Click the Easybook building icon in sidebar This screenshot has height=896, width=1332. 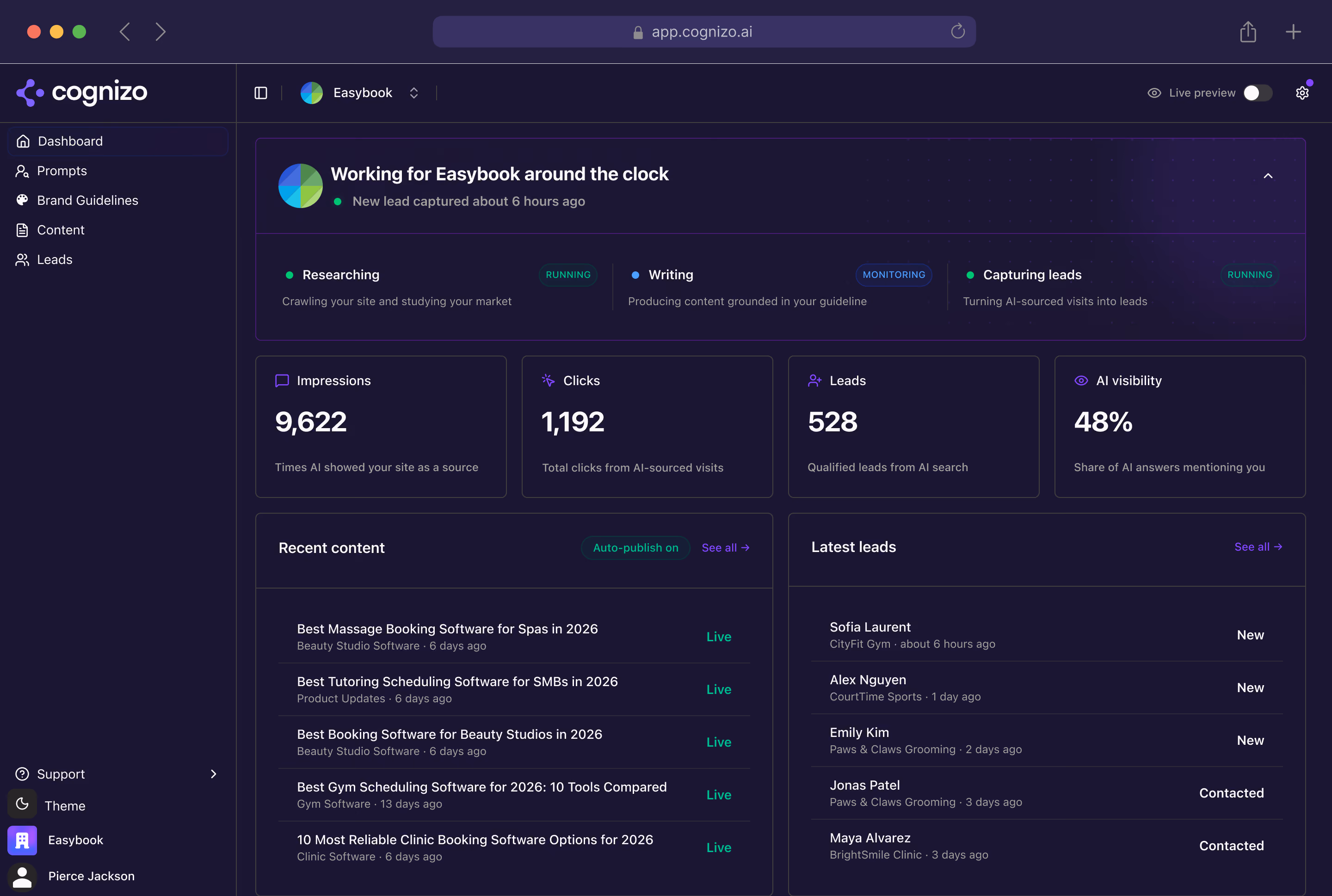pos(22,841)
